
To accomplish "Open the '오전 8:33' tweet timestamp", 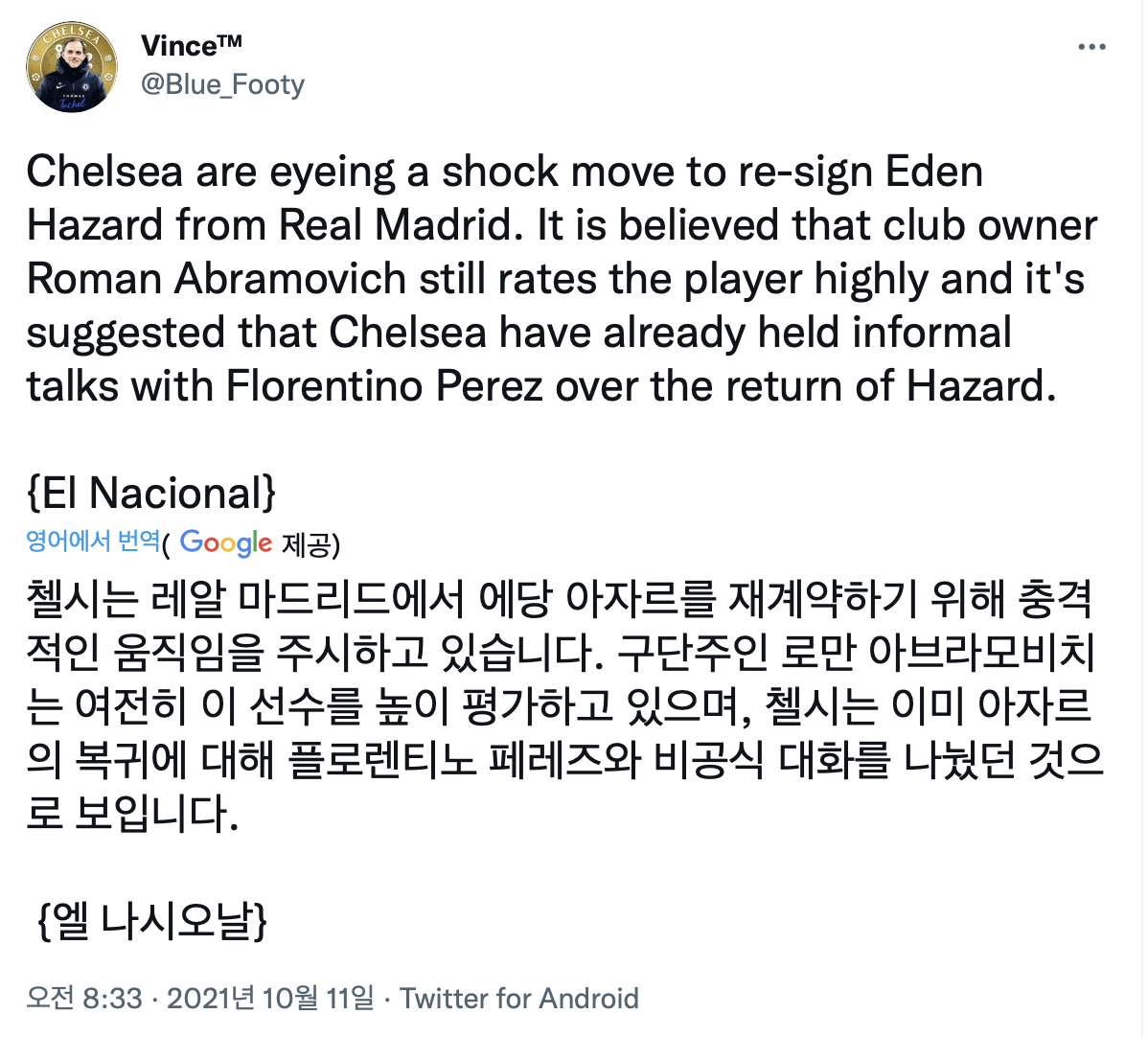I will coord(84,998).
